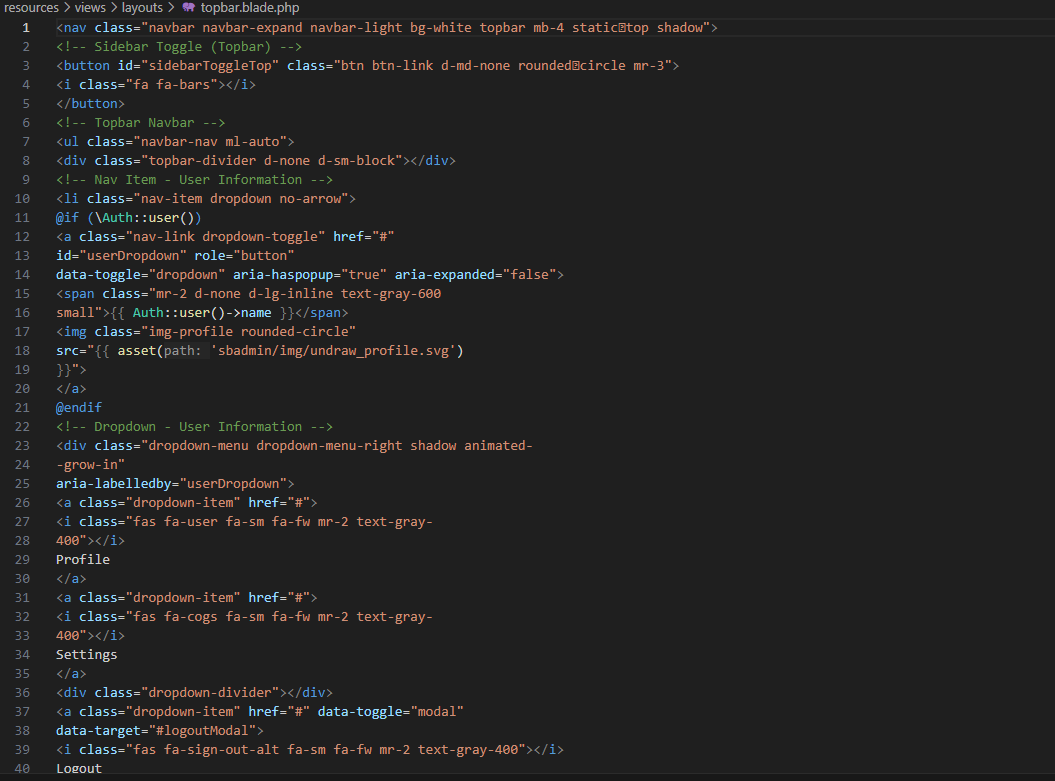This screenshot has width=1055, height=781.
Task: Click the Logout text on line 40
Action: click(x=79, y=768)
